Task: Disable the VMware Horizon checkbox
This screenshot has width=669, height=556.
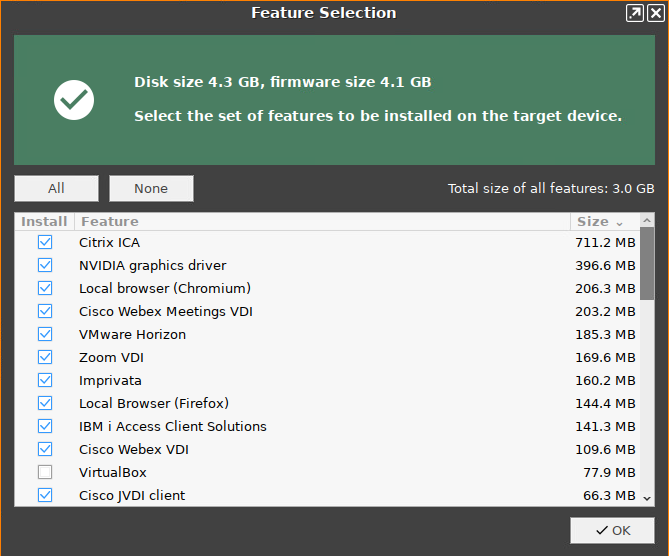Action: pyautogui.click(x=45, y=334)
